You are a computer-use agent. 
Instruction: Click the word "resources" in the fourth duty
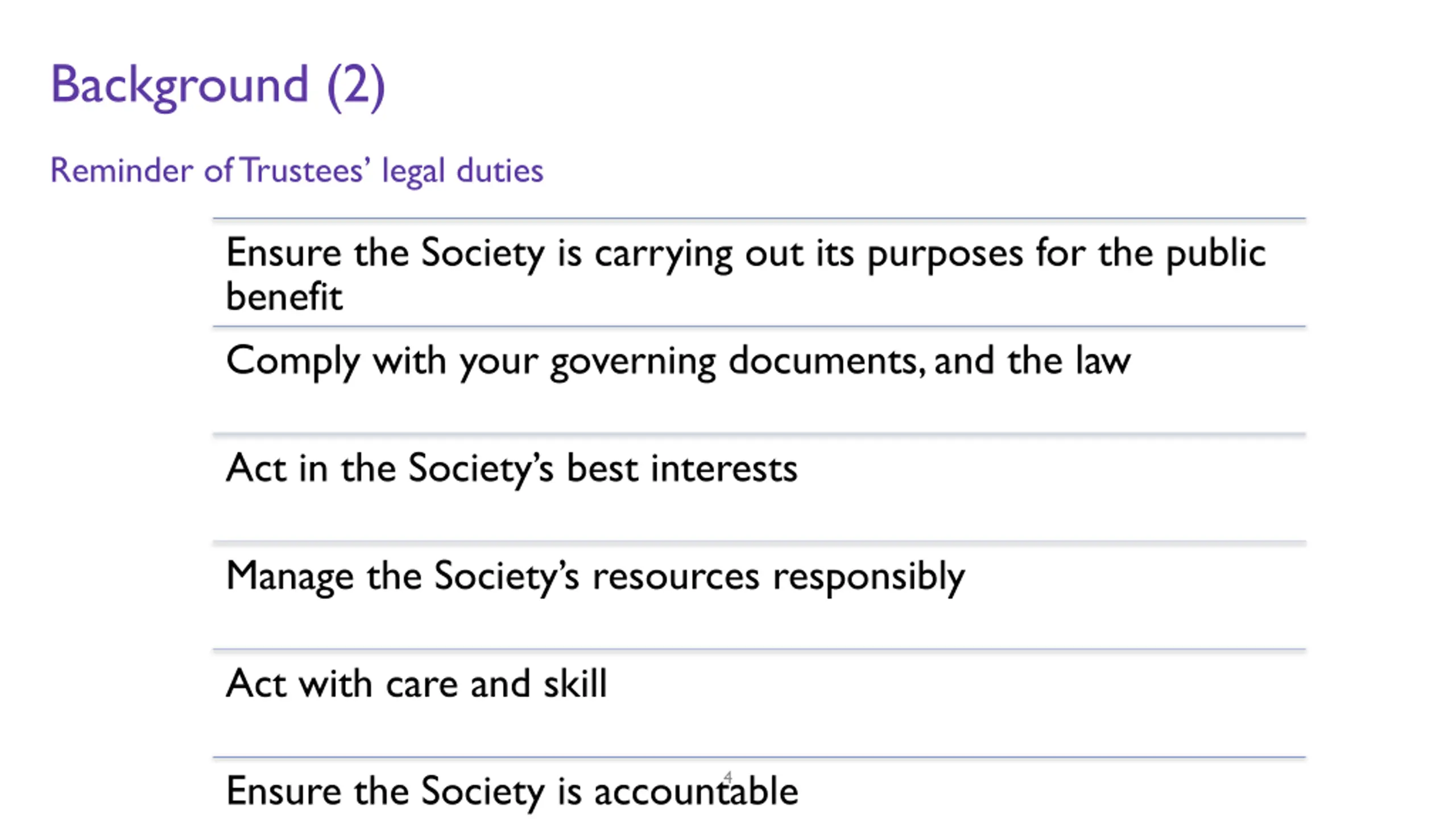(676, 576)
